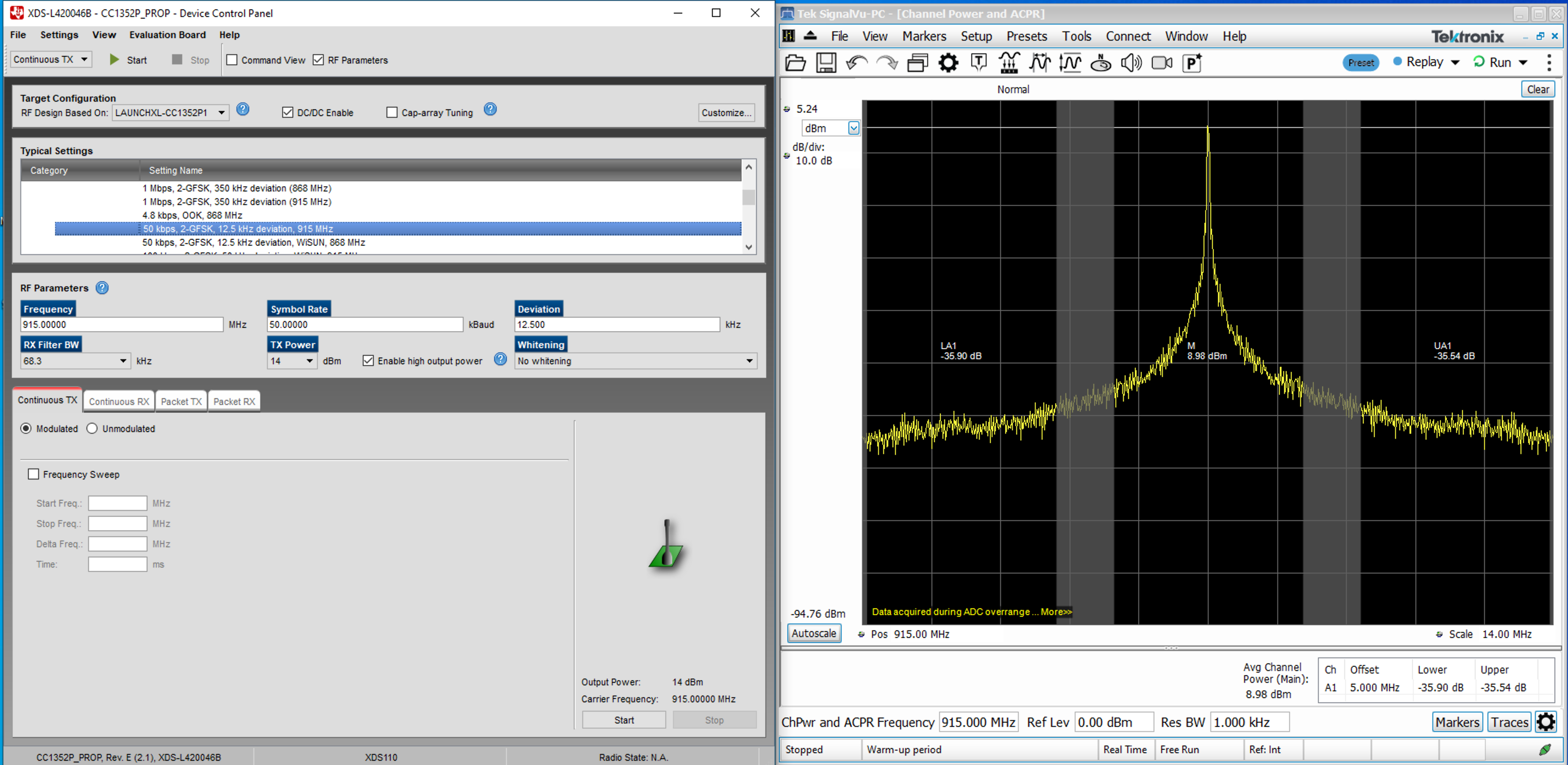Image resolution: width=1568 pixels, height=765 pixels.
Task: Open the Evaluation Board menu
Action: [x=167, y=35]
